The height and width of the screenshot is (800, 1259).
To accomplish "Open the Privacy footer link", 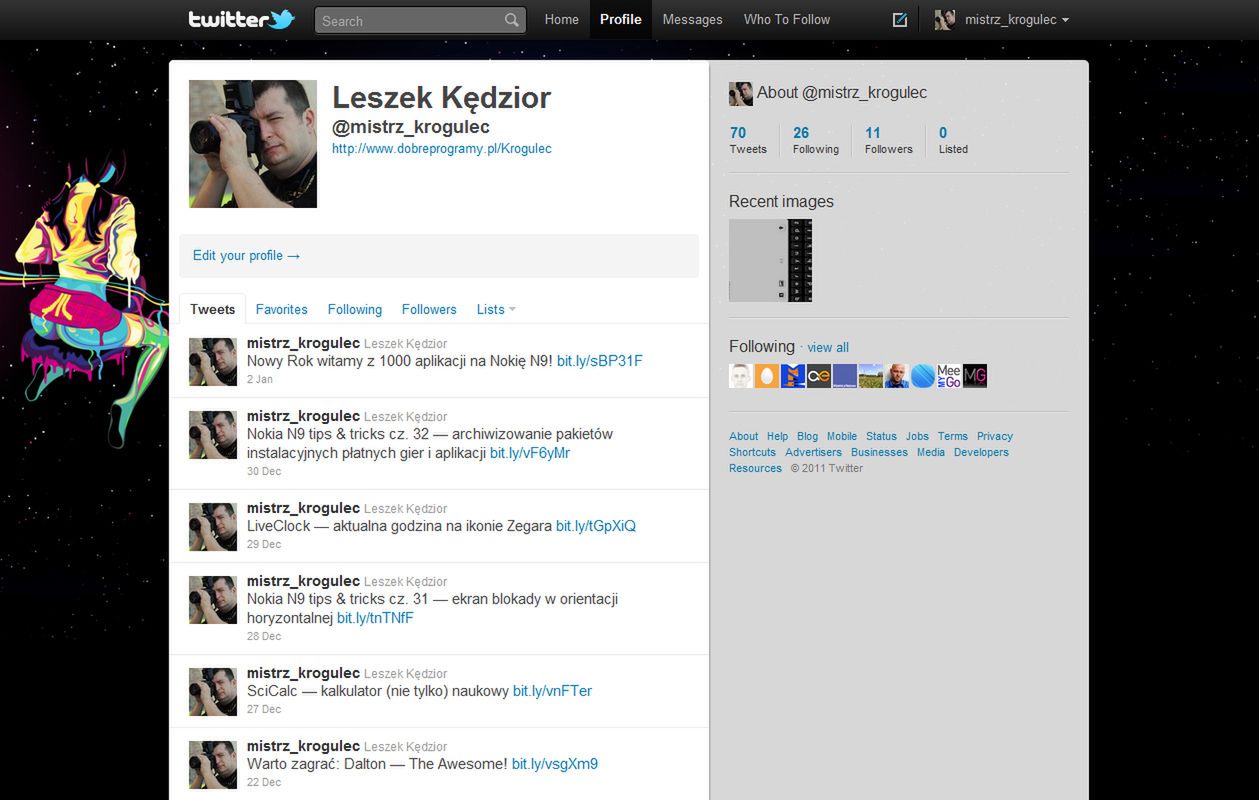I will (995, 436).
